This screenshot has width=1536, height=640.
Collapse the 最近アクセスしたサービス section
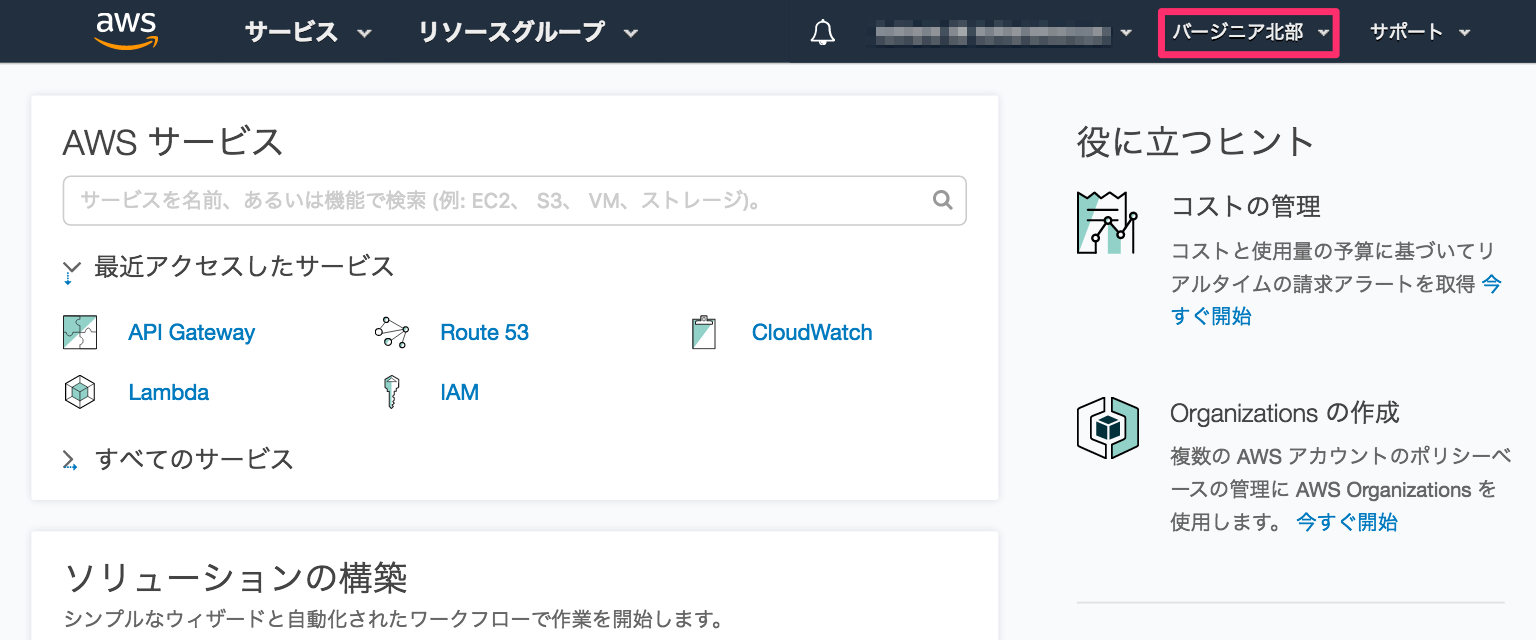click(x=228, y=267)
